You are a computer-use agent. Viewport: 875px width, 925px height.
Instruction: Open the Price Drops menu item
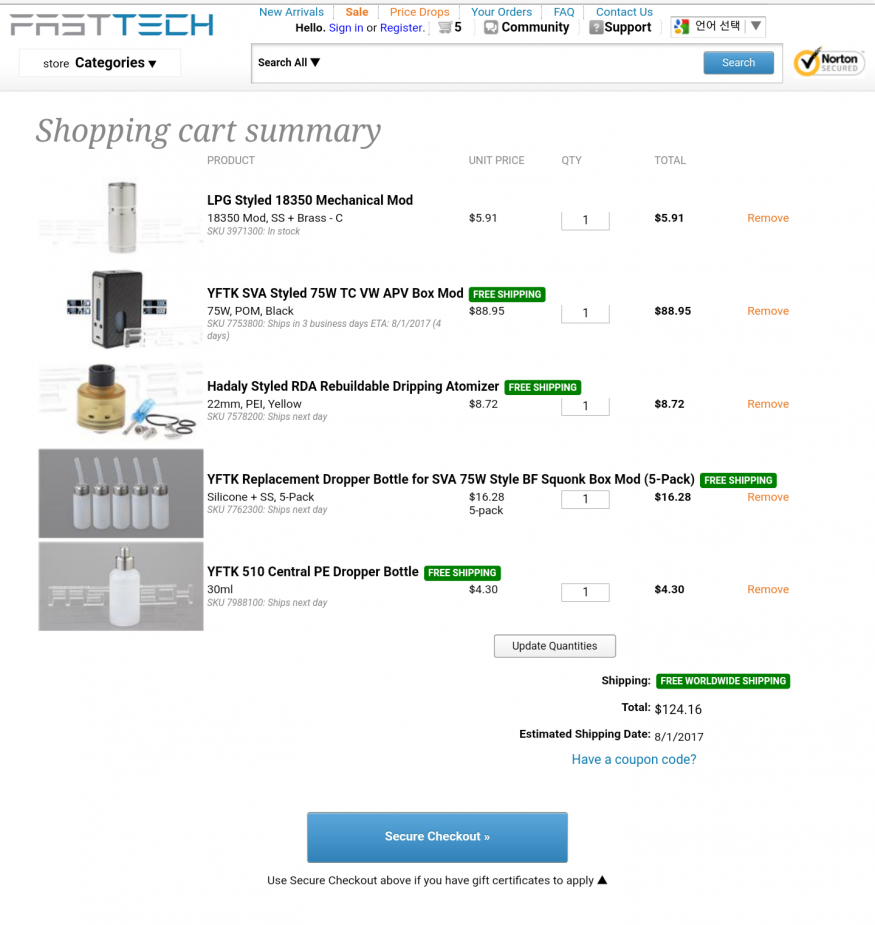tap(420, 12)
